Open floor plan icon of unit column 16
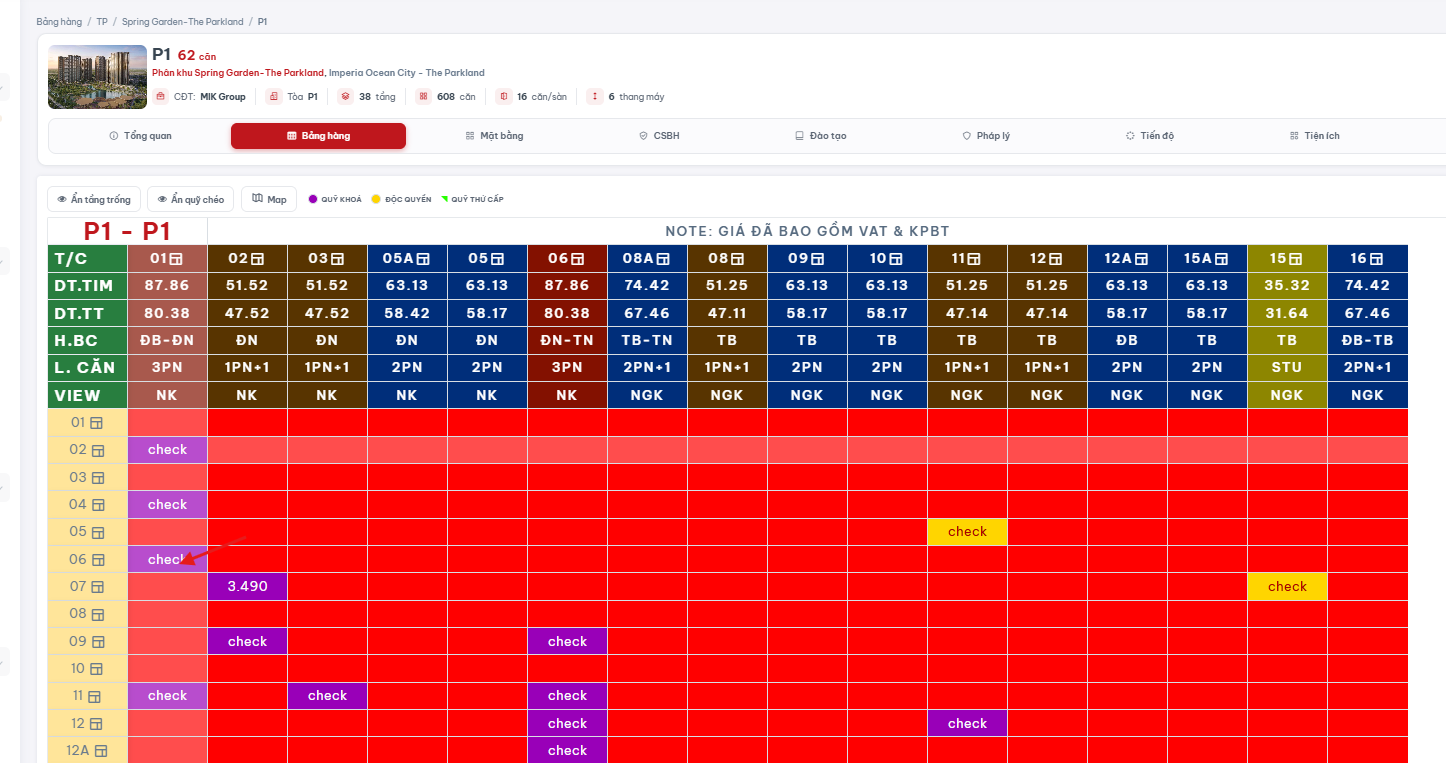The width and height of the screenshot is (1446, 763). (1376, 259)
